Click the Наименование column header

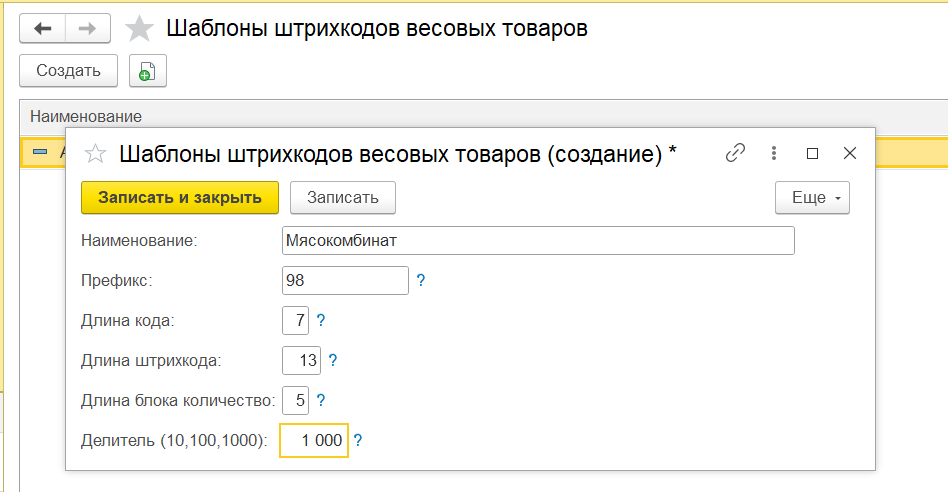coord(86,117)
